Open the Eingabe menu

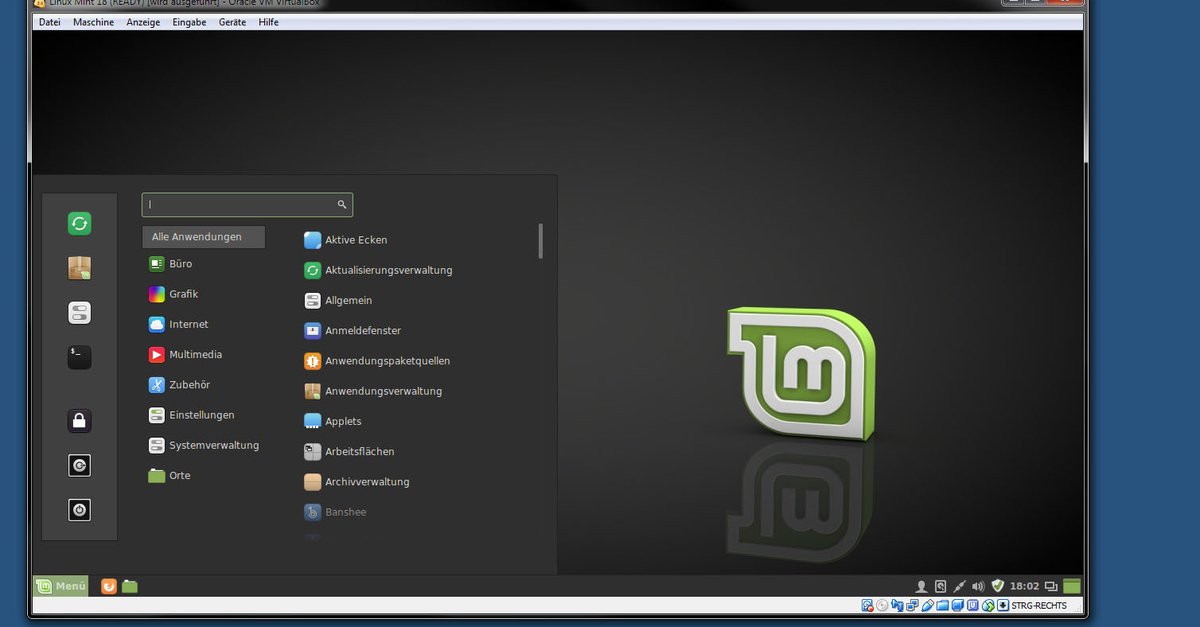pyautogui.click(x=189, y=22)
